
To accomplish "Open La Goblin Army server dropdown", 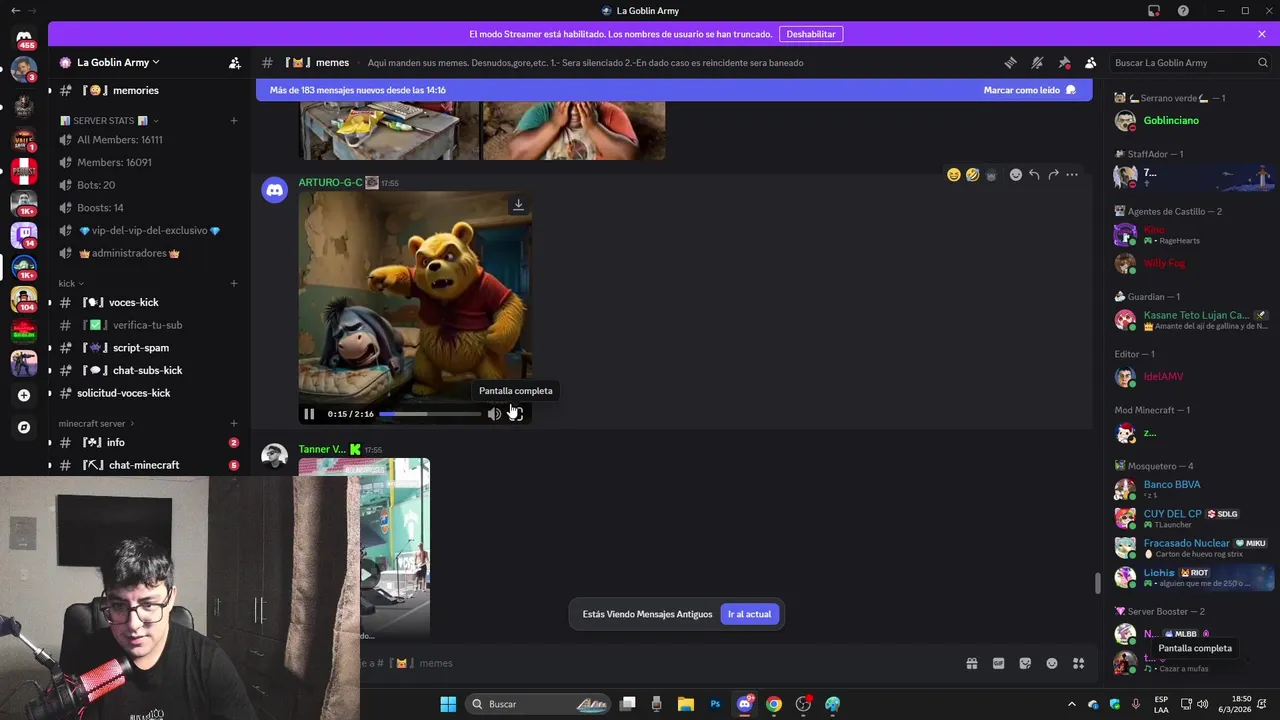I will [118, 62].
